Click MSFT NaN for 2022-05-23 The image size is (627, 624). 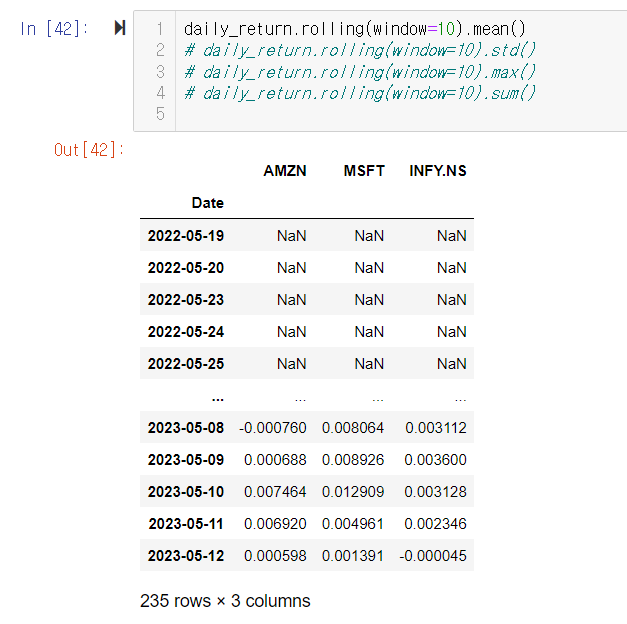(369, 300)
